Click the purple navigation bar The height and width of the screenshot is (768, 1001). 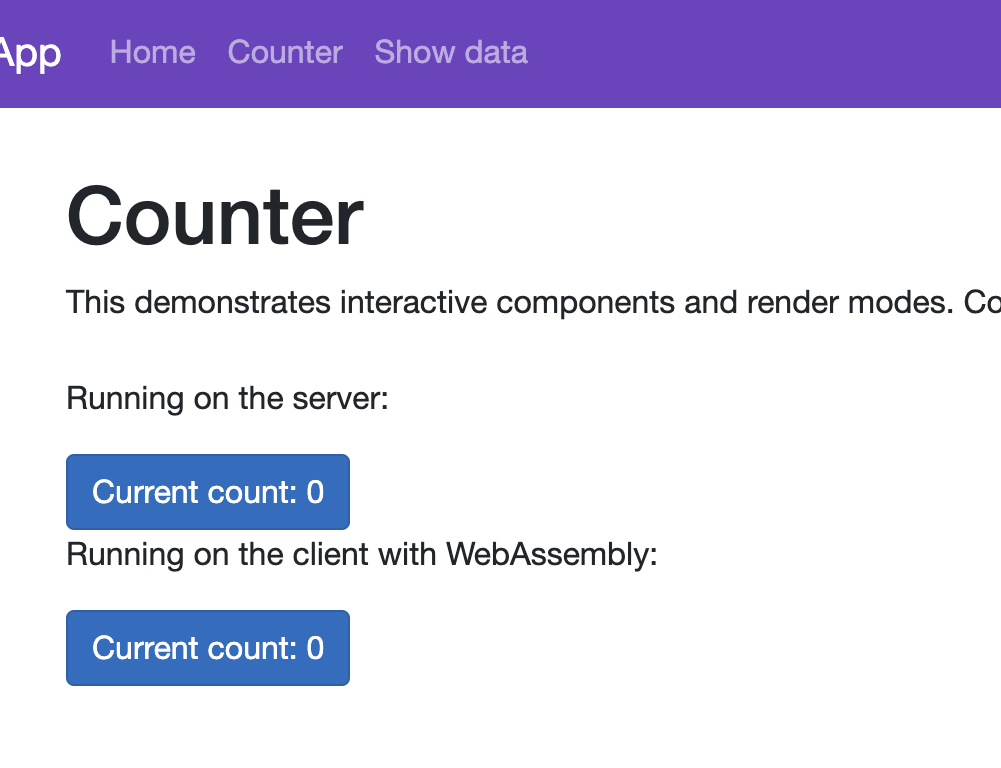pyautogui.click(x=700, y=54)
